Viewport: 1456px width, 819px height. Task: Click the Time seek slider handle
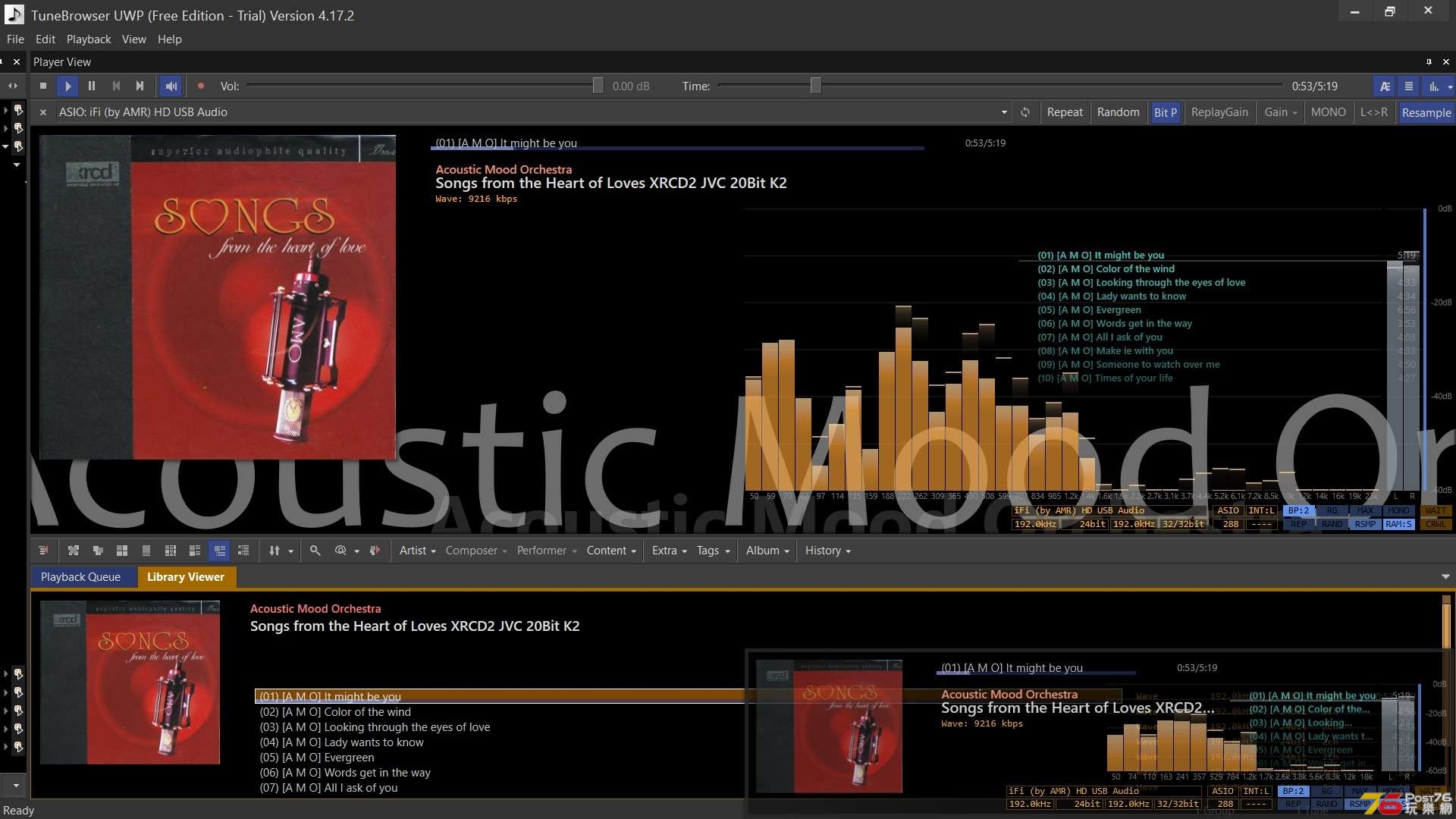click(x=815, y=86)
